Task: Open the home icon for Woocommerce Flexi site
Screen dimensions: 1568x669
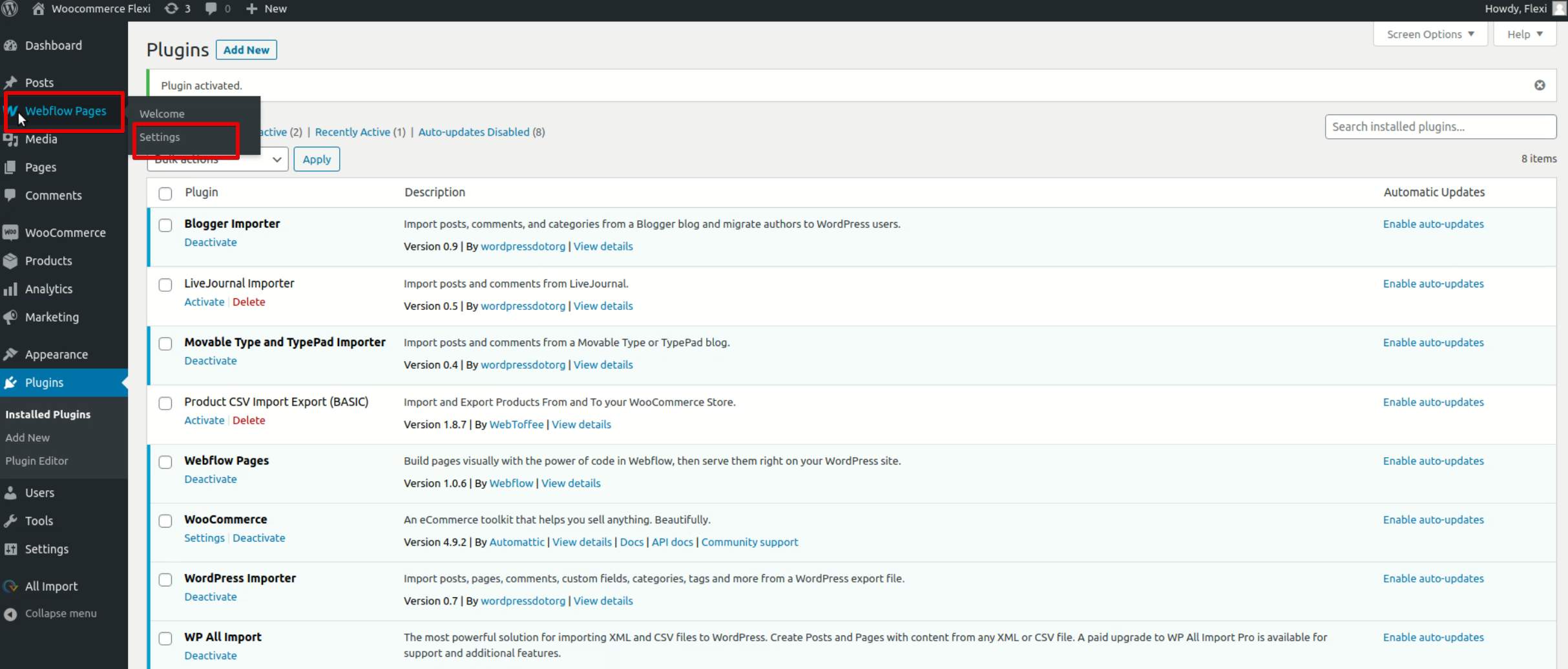Action: coord(38,8)
